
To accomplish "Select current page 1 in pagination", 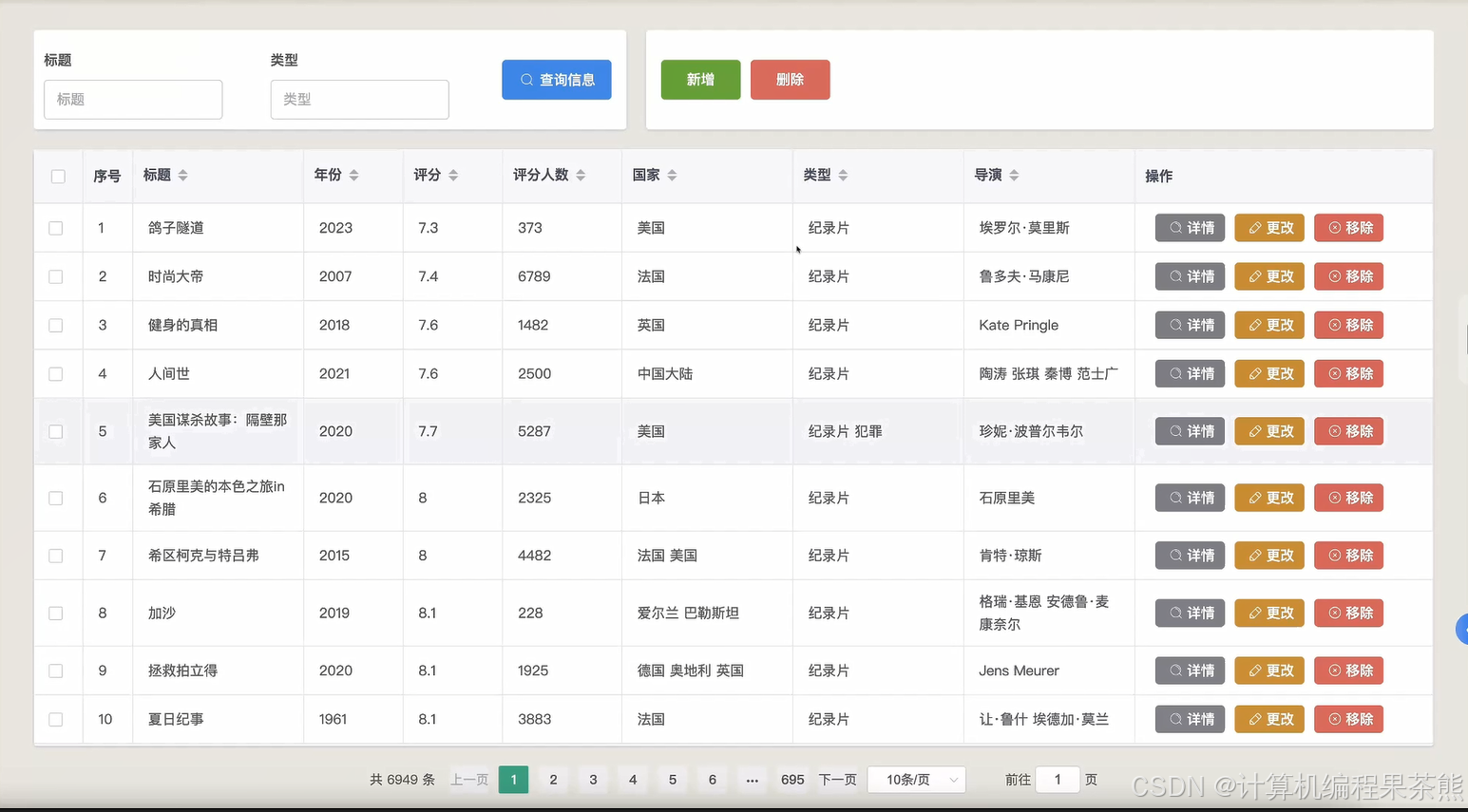I will click(513, 780).
